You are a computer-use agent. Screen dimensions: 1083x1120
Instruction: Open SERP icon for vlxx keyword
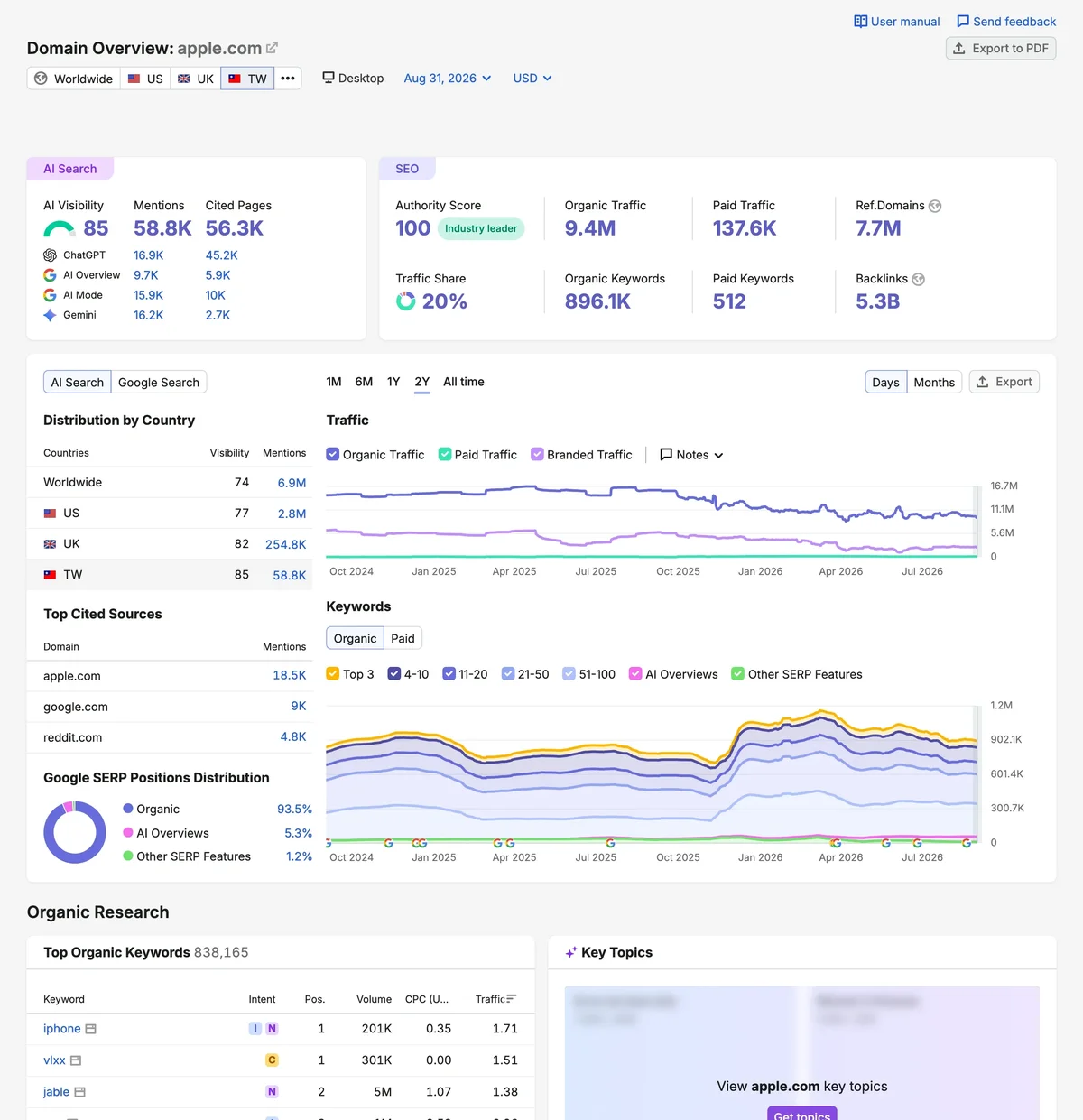76,1060
